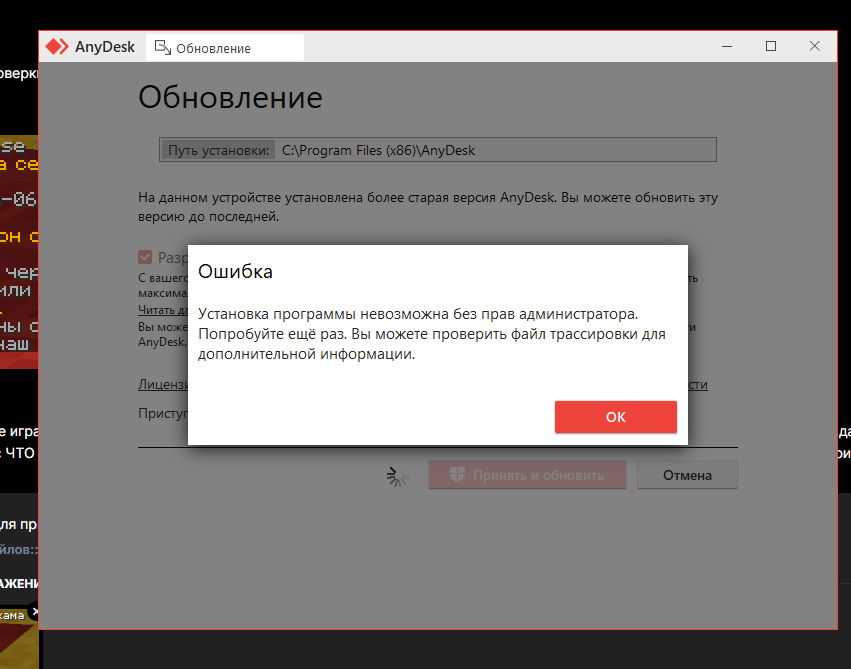Open the Лицензи... agreement link
Image resolution: width=851 pixels, height=669 pixels.
pos(163,384)
